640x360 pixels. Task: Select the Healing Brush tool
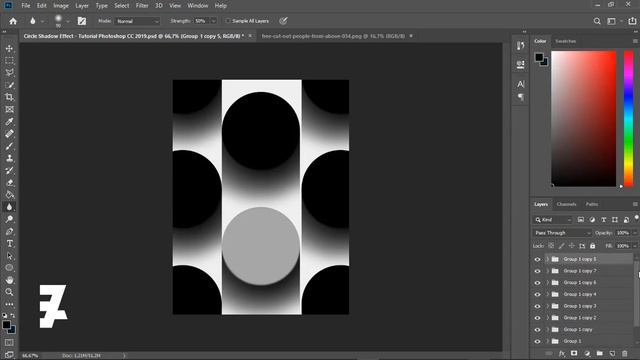(x=9, y=133)
